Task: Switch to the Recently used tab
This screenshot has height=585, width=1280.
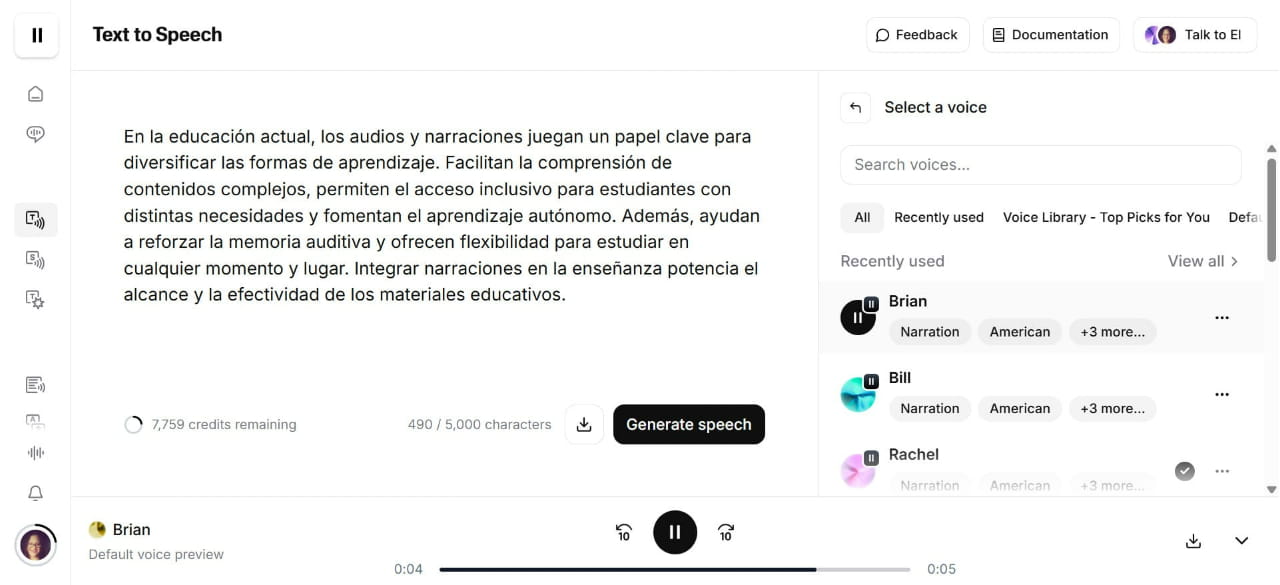Action: point(939,217)
